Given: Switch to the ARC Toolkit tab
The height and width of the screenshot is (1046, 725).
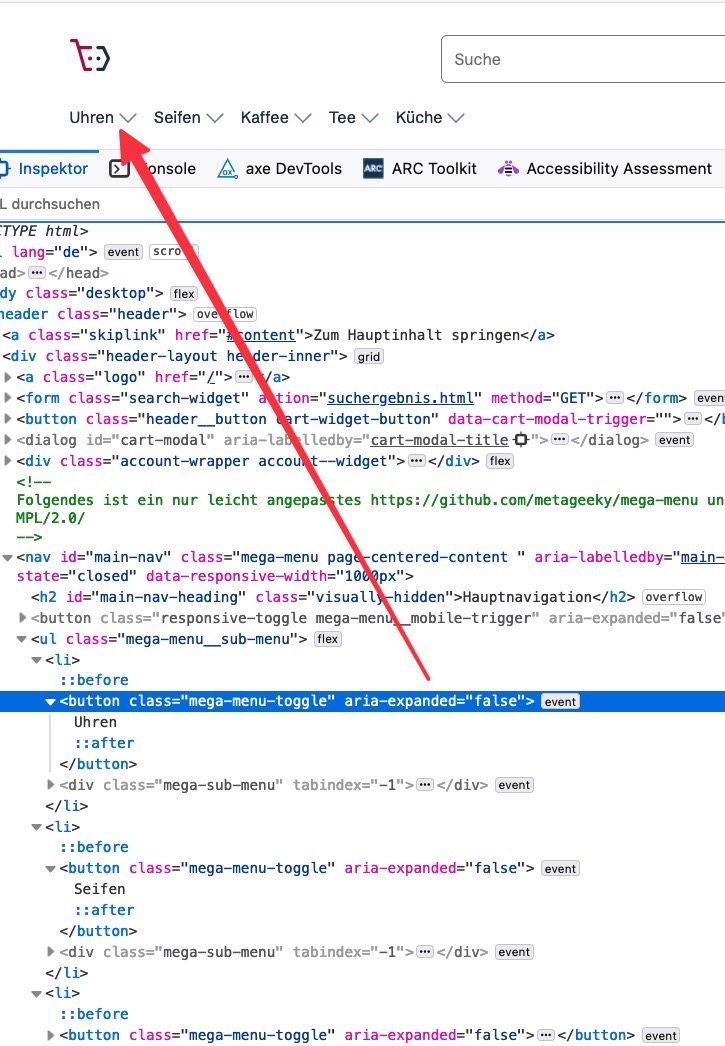Looking at the screenshot, I should (x=420, y=169).
